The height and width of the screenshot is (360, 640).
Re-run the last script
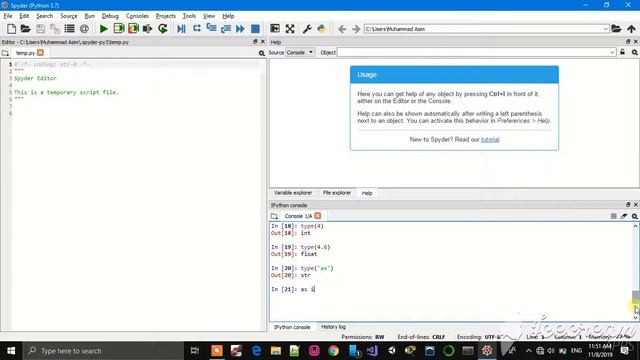(x=163, y=29)
